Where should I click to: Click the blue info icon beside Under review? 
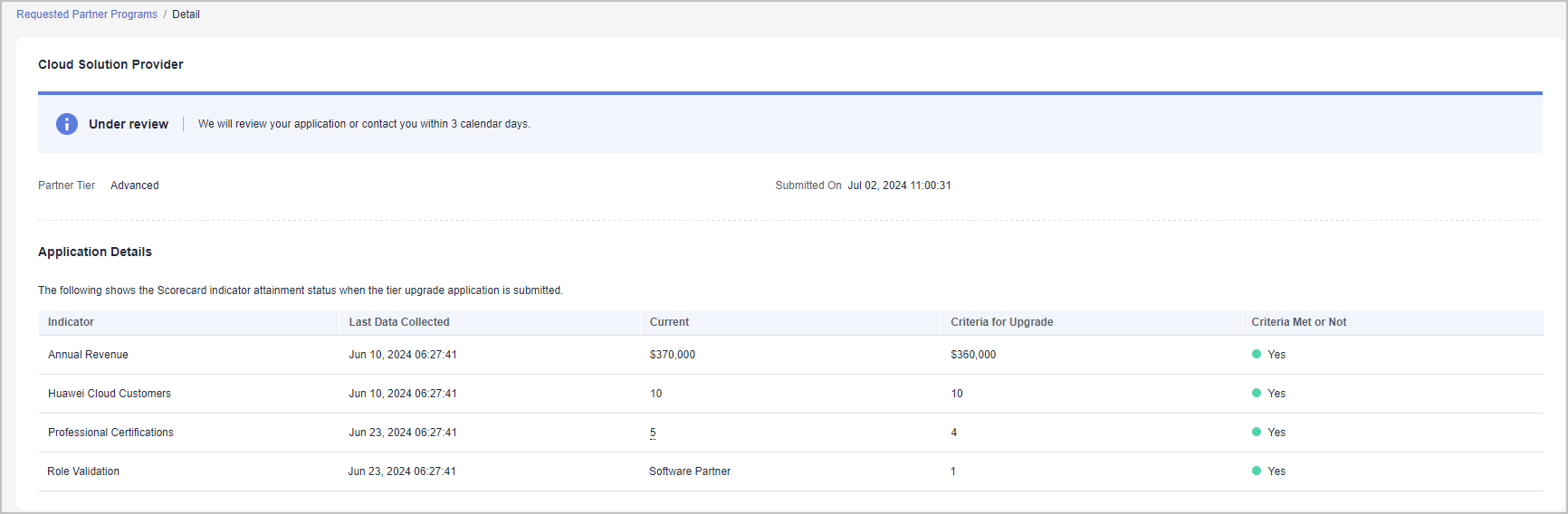[x=67, y=124]
